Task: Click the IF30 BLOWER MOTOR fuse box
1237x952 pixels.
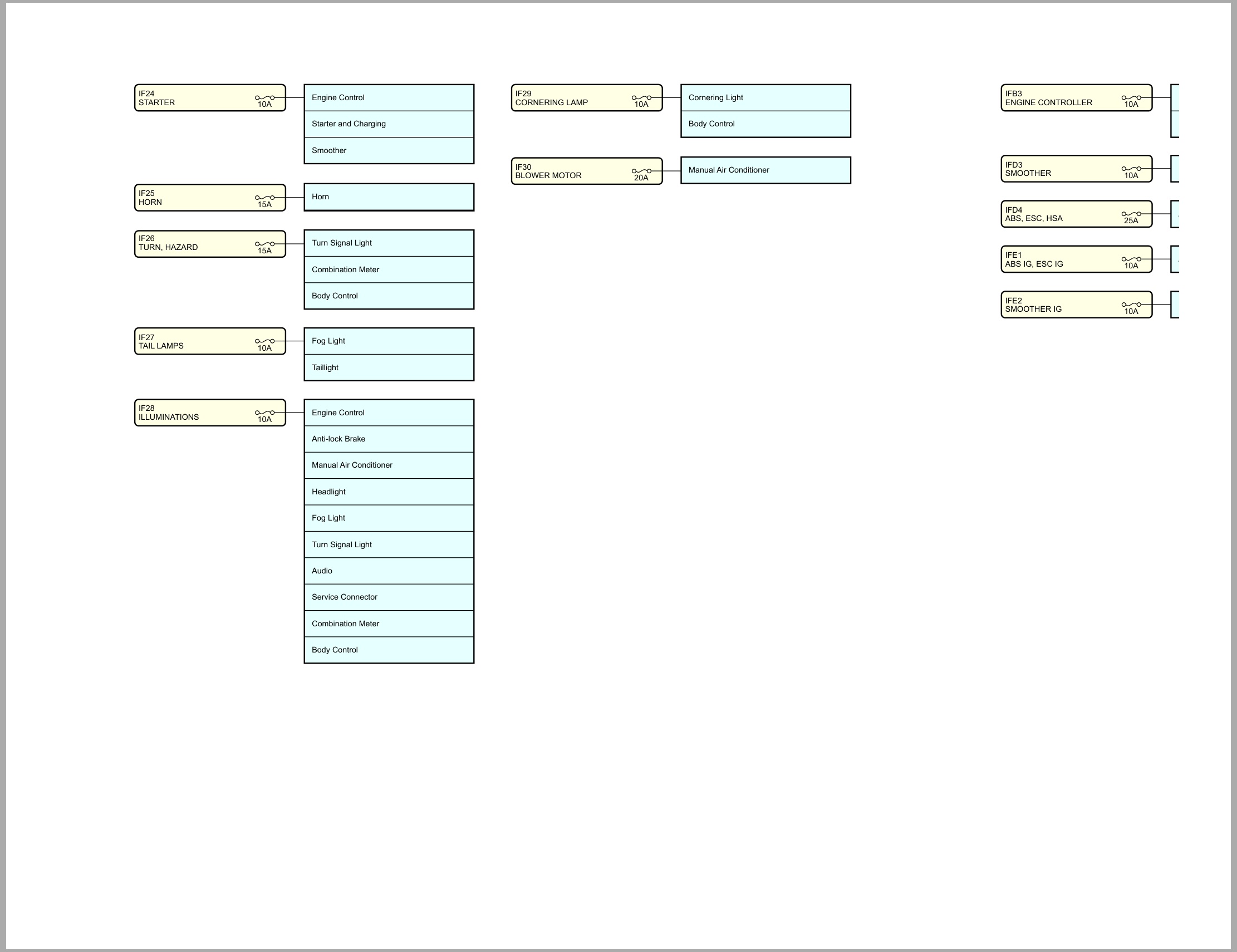Action: click(587, 171)
